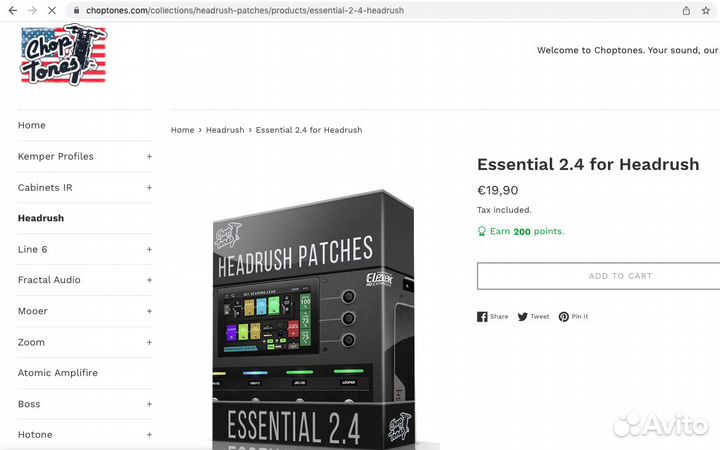Go to Headrush in the breadcrumb

(x=225, y=130)
